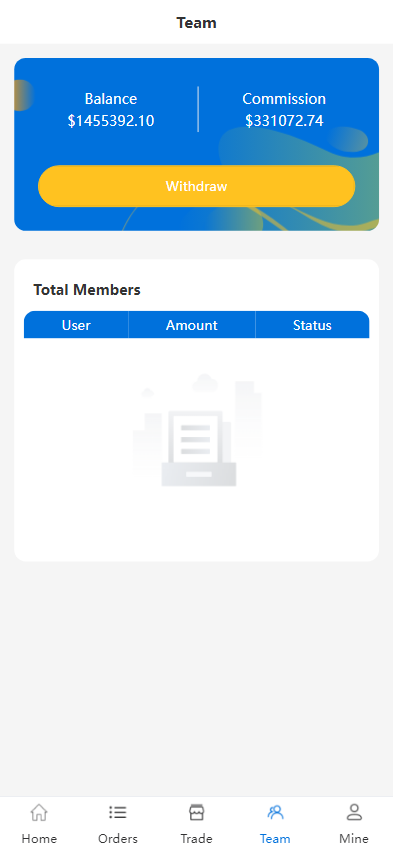
Task: Select the User column header
Action: click(76, 325)
